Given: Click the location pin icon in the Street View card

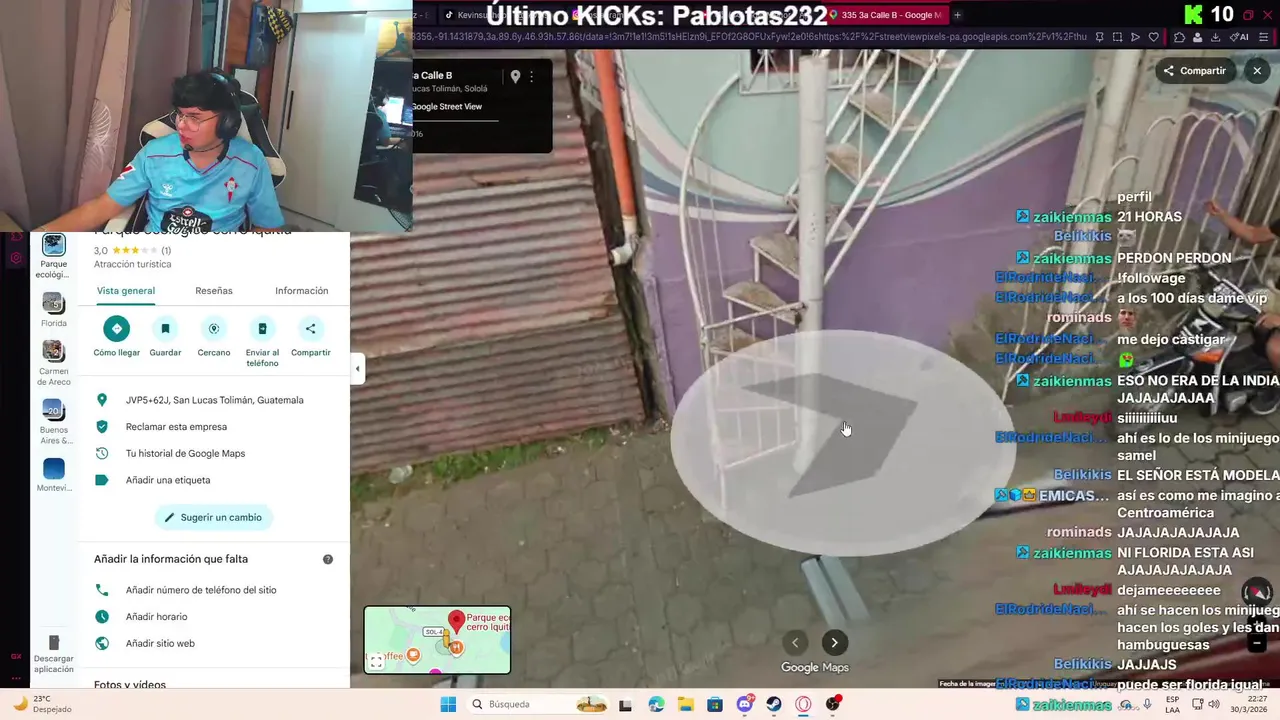Looking at the screenshot, I should click(x=515, y=77).
